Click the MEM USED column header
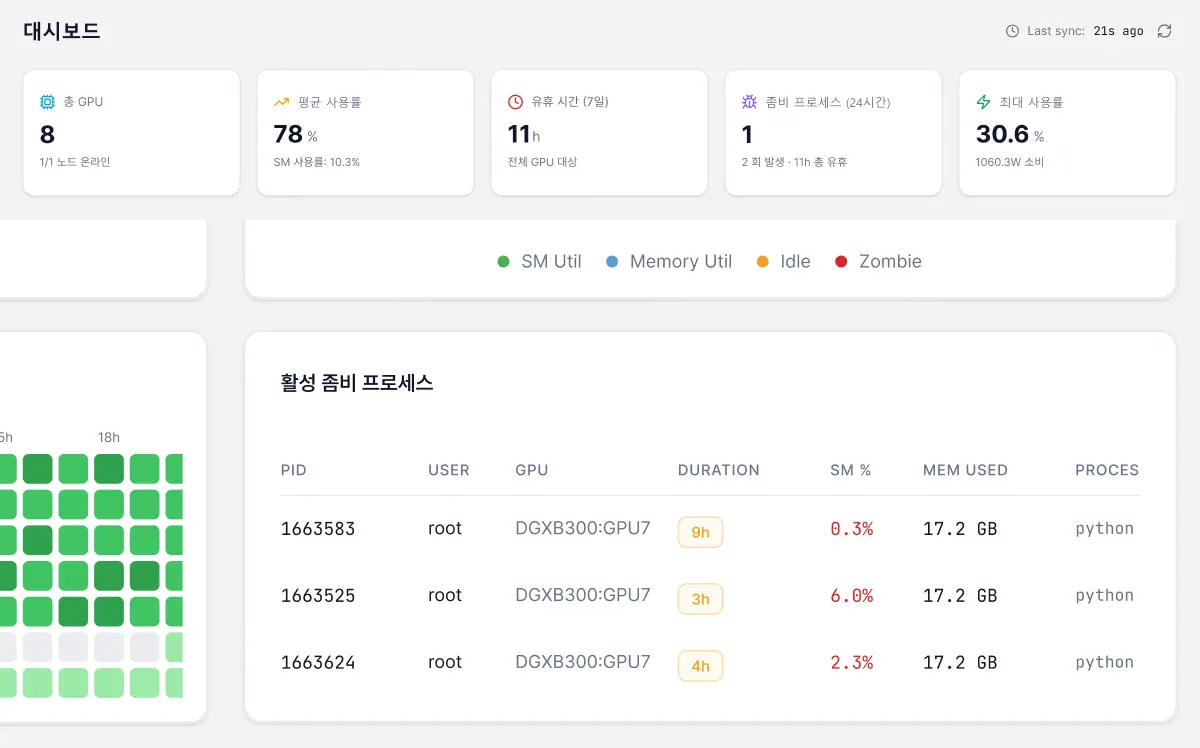Viewport: 1200px width, 748px height. pos(965,470)
